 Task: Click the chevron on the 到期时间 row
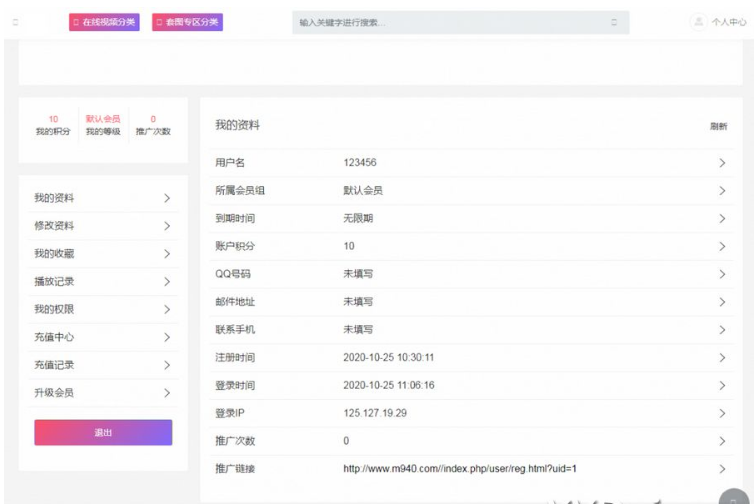722,218
